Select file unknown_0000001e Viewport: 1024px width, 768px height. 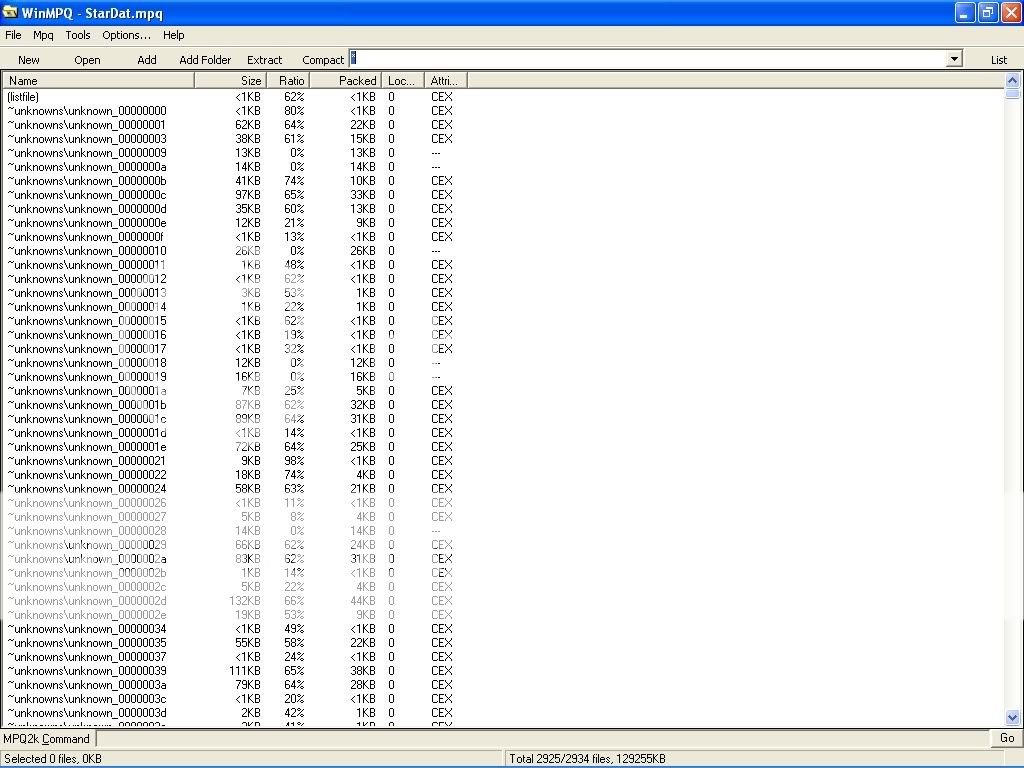point(87,447)
